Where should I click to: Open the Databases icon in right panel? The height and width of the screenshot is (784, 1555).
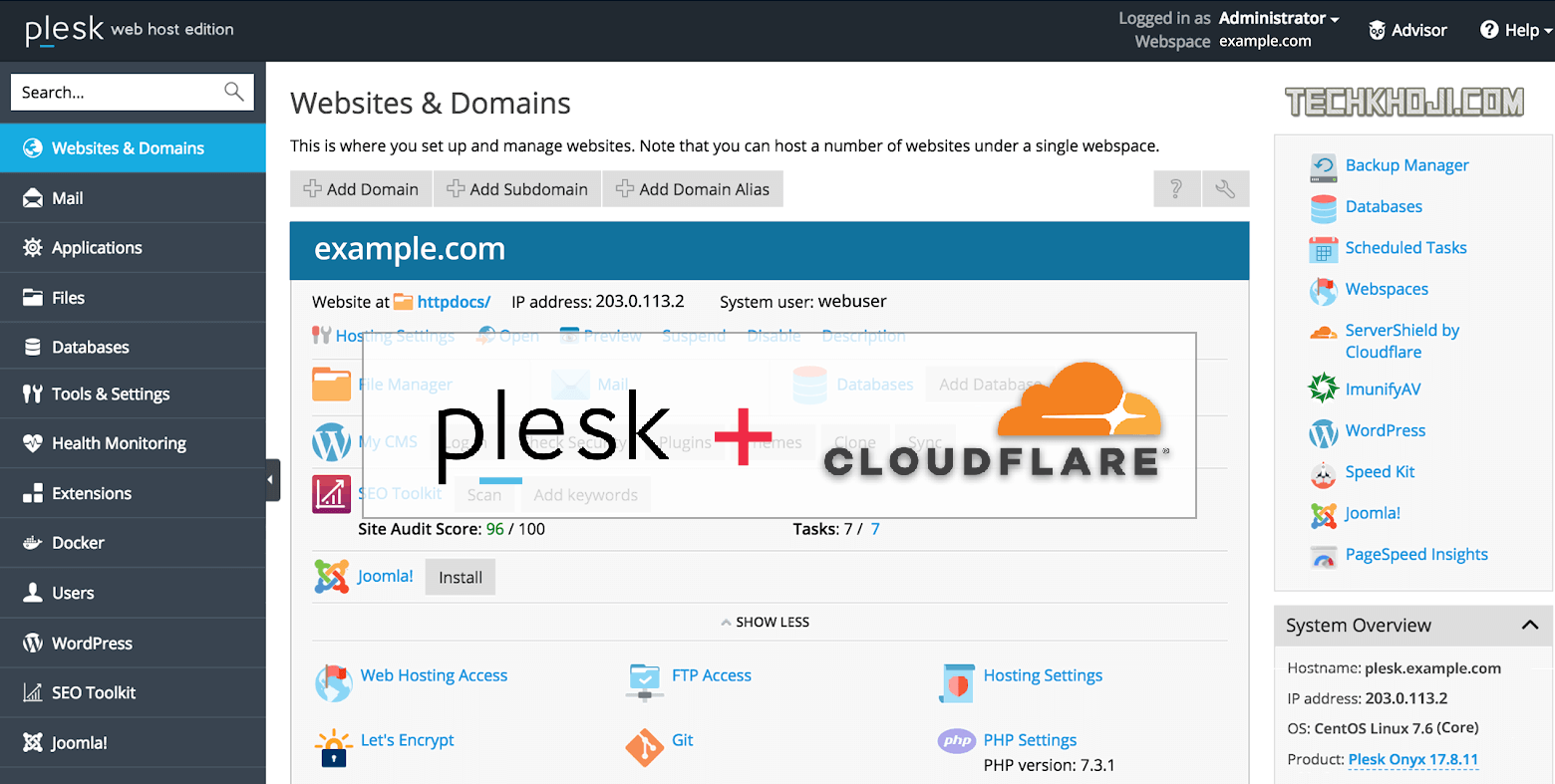click(x=1324, y=208)
